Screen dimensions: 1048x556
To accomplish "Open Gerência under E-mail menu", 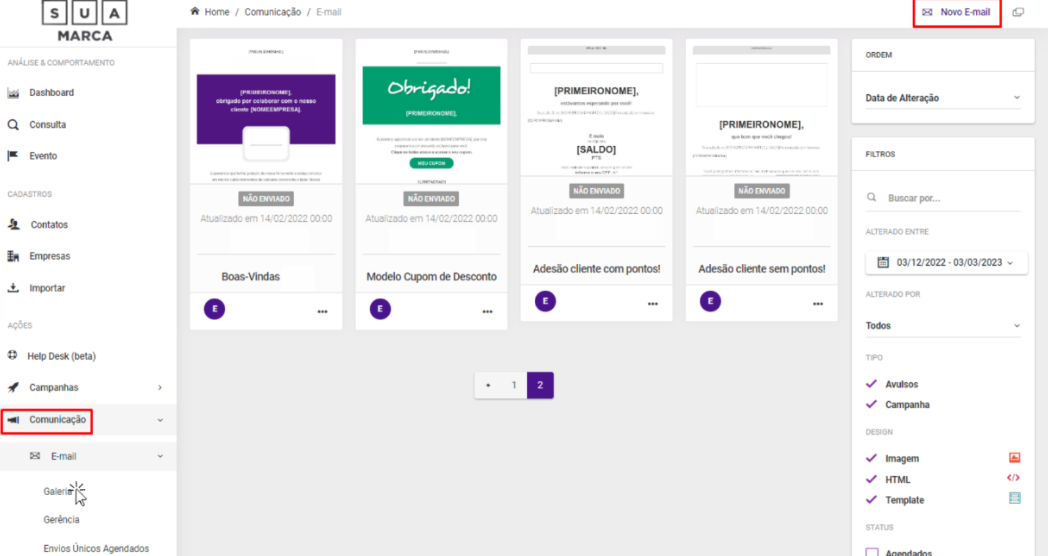I will (61, 519).
